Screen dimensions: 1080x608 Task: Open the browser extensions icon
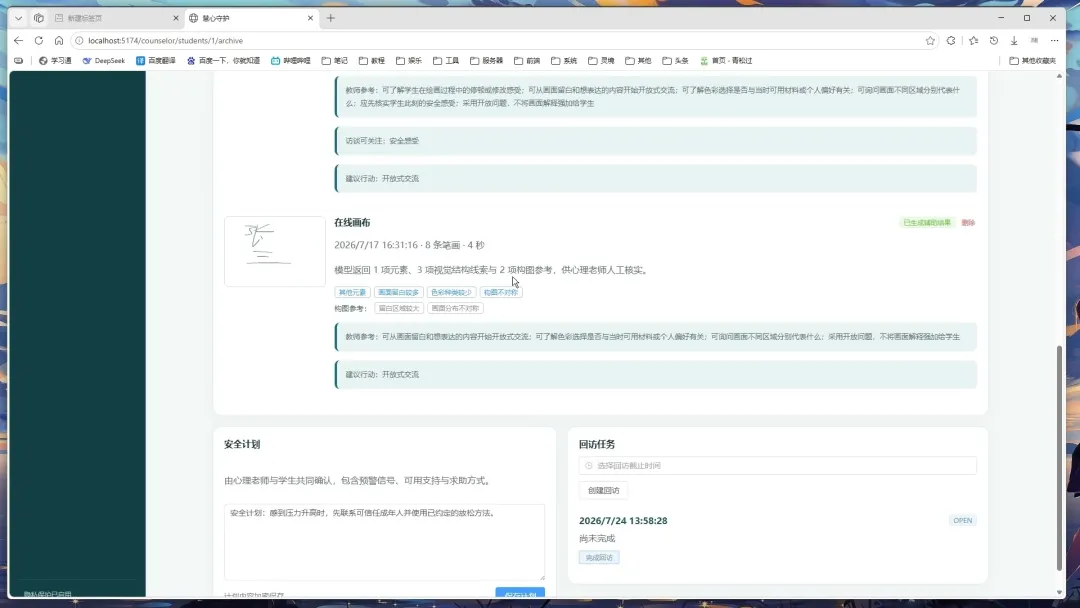[x=951, y=41]
